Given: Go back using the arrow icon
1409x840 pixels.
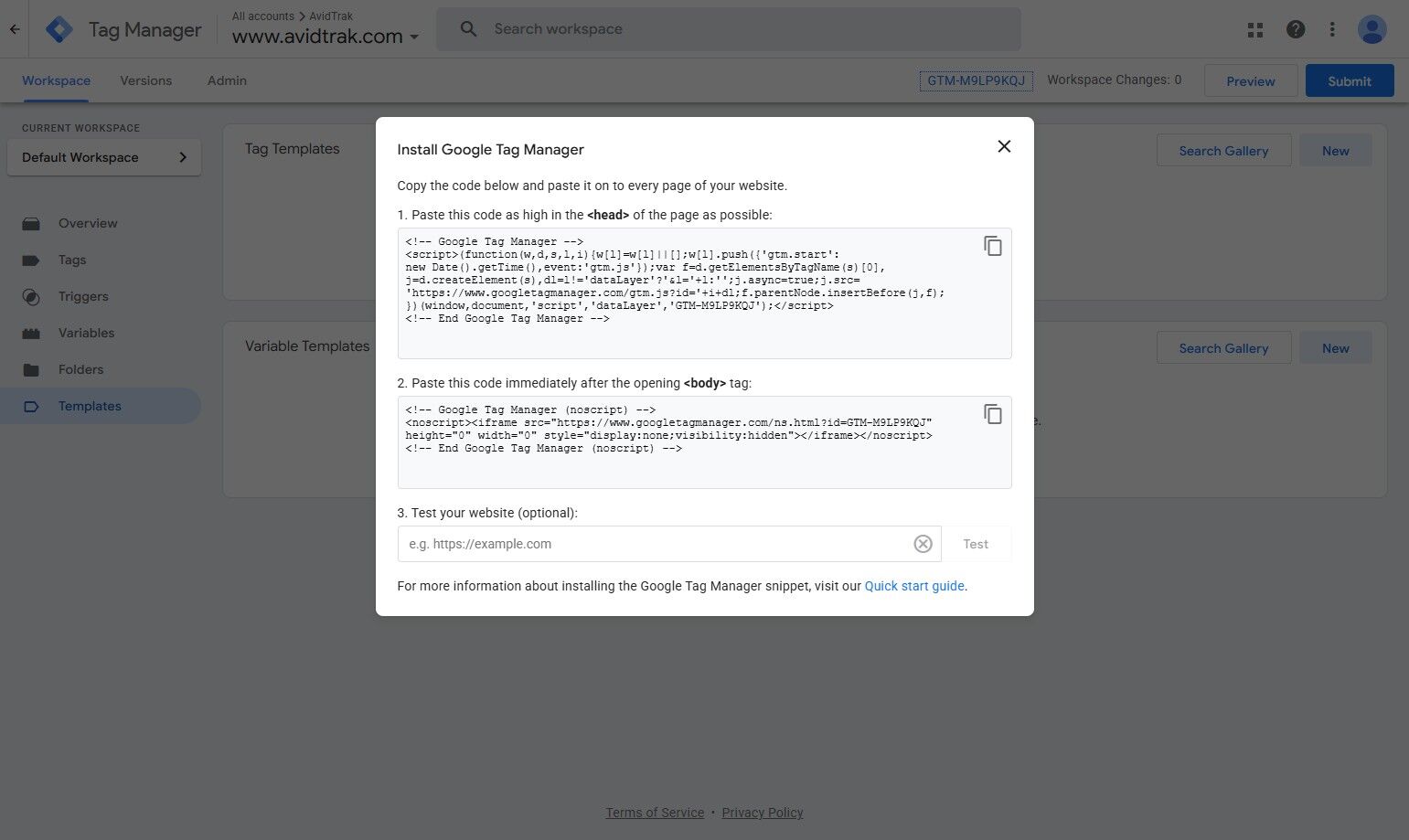Looking at the screenshot, I should click(15, 29).
